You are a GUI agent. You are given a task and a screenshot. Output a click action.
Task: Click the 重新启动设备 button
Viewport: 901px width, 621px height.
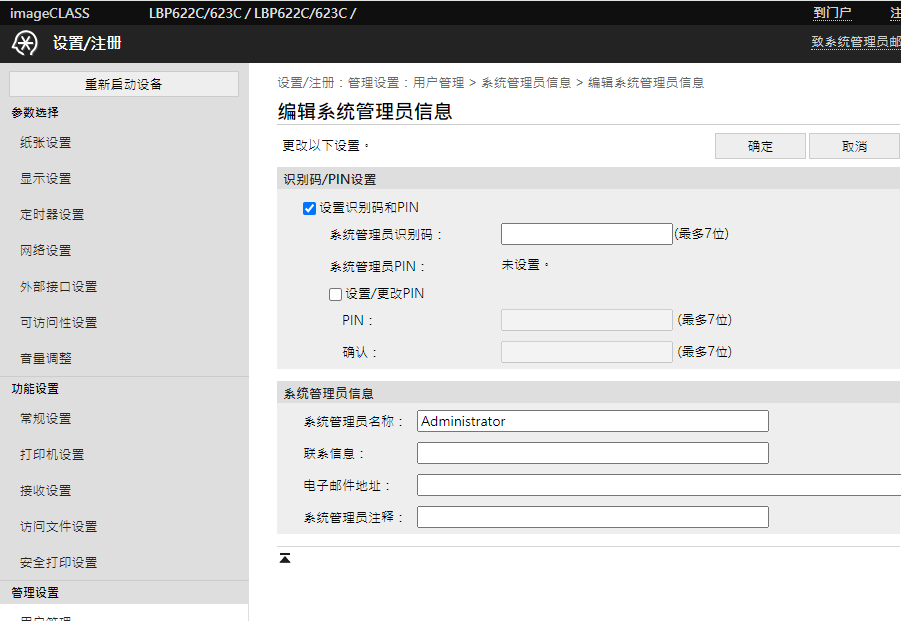[x=124, y=84]
